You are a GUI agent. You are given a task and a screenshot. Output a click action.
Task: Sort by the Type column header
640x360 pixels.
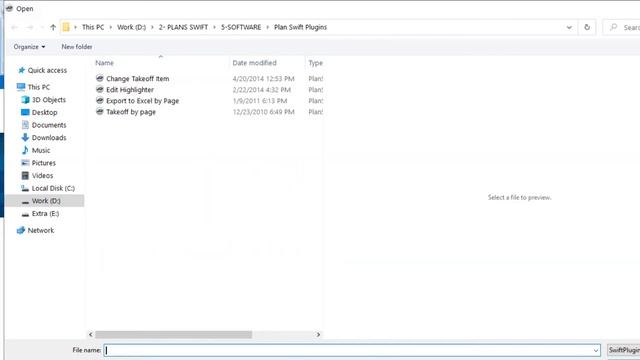316,63
